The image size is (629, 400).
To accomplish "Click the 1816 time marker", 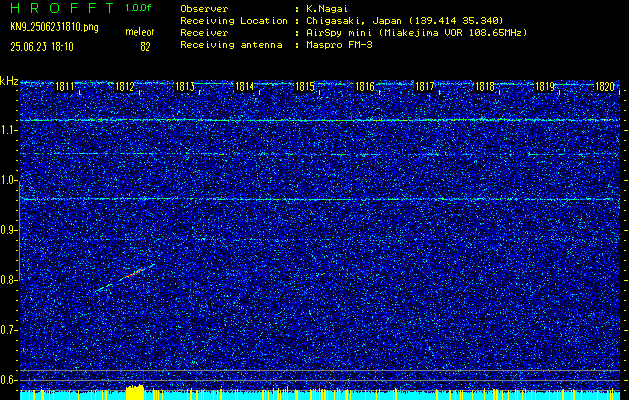I will 365,86.
